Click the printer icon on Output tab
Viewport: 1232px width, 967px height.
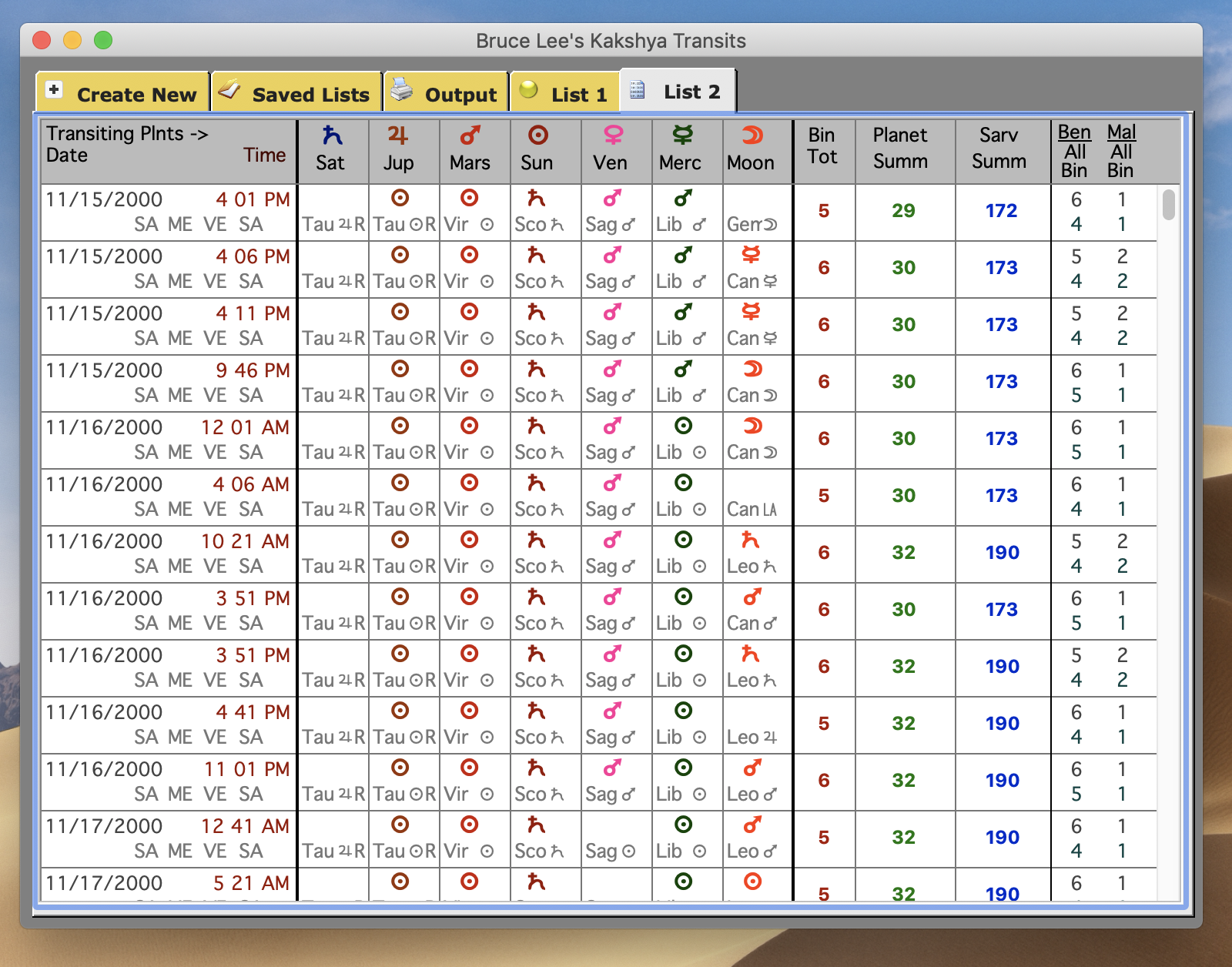click(x=401, y=90)
